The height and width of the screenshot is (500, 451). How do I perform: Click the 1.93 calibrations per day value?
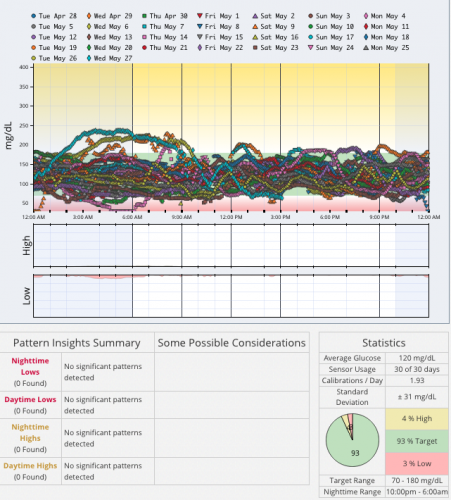[x=417, y=380]
